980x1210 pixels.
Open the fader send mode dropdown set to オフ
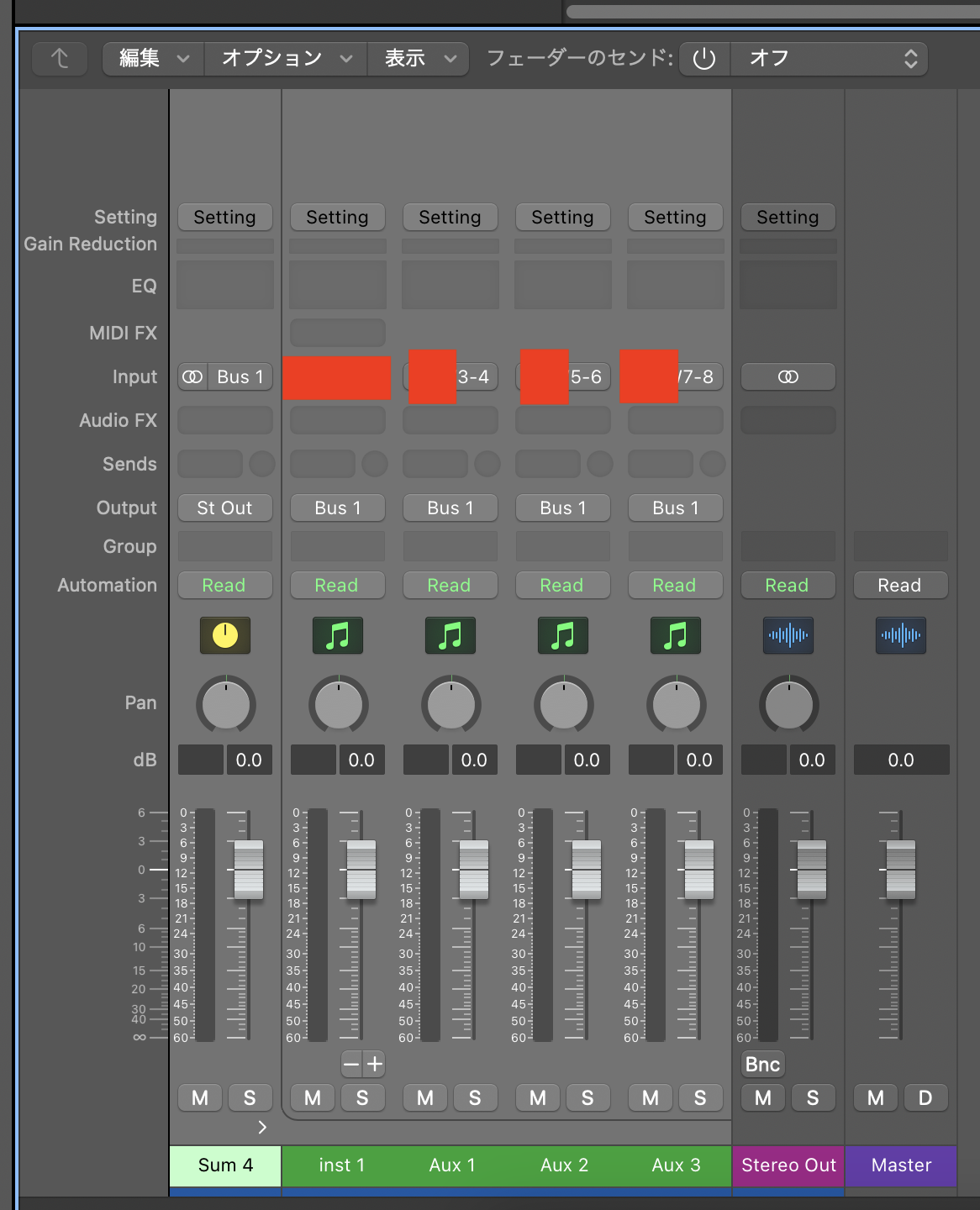point(829,59)
